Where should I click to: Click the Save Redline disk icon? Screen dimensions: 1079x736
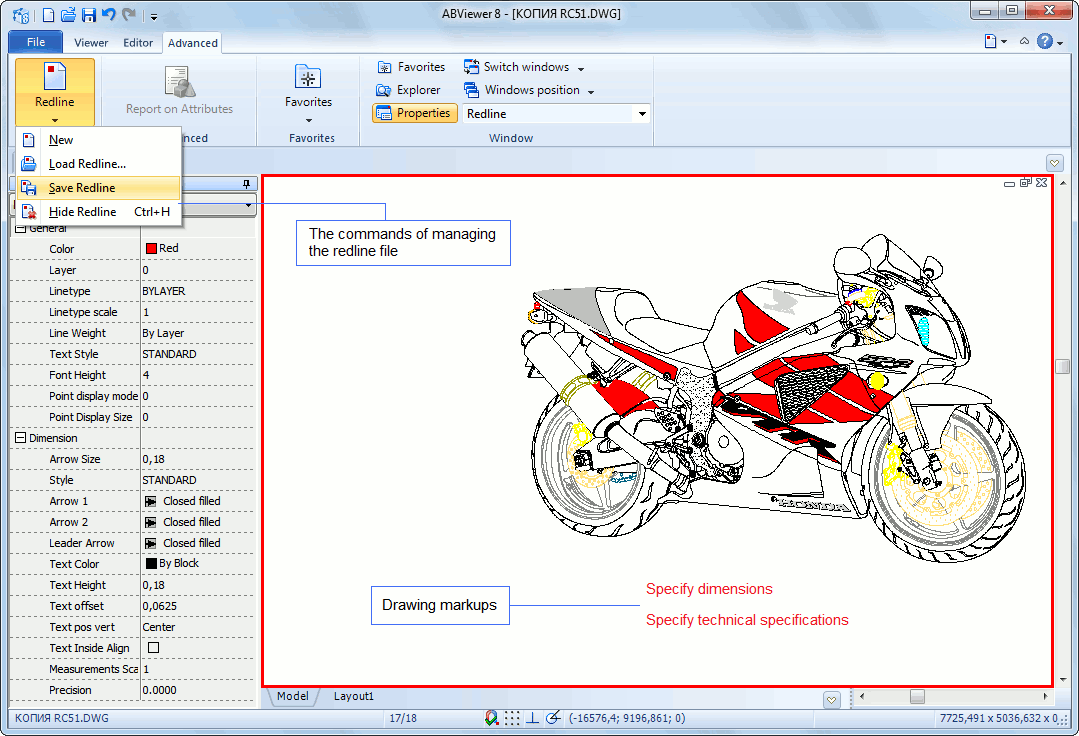pos(28,188)
